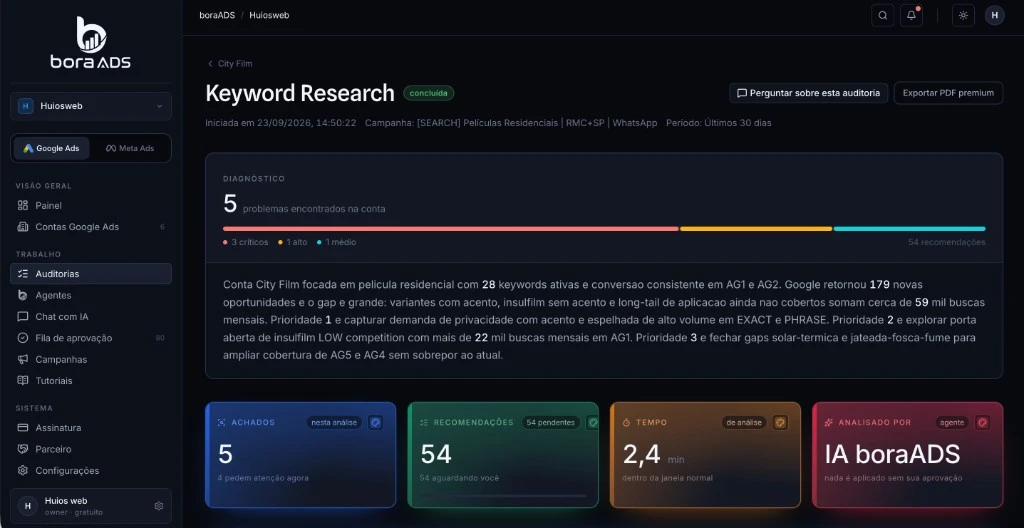Toggle the light/dark theme sun icon
Viewport: 1024px width, 528px height.
pyautogui.click(x=963, y=16)
